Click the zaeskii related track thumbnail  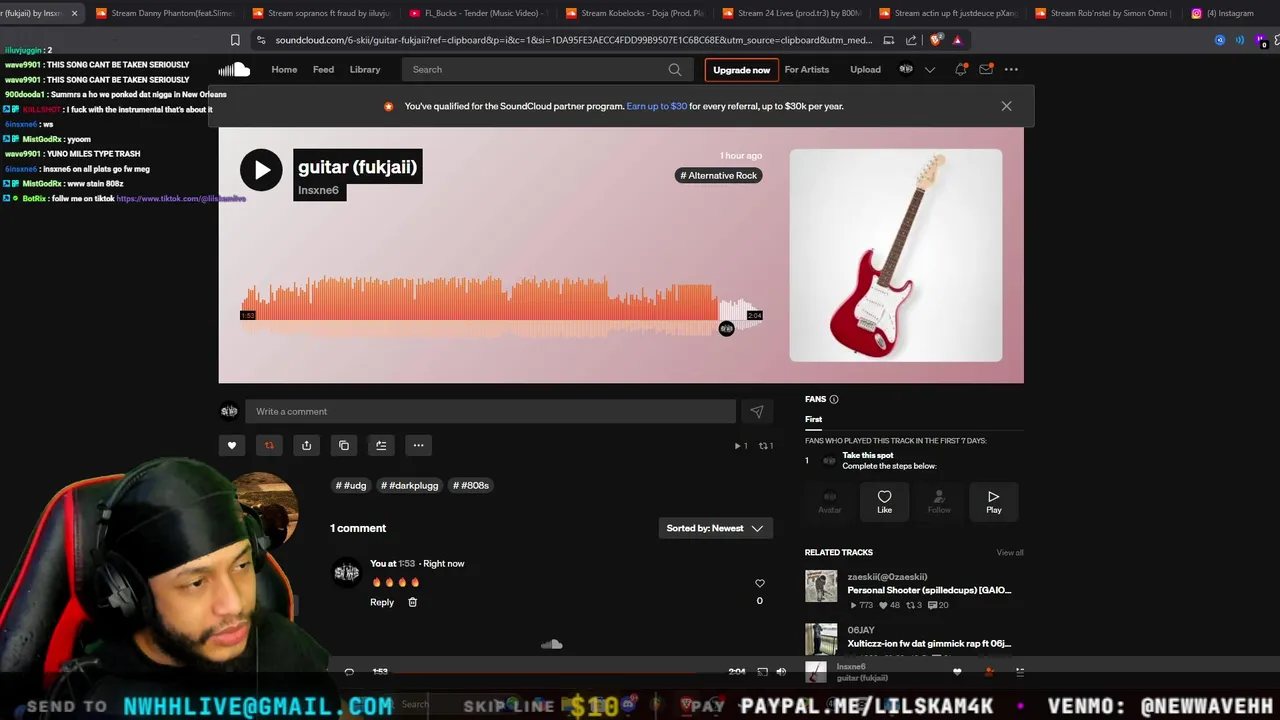tap(821, 586)
